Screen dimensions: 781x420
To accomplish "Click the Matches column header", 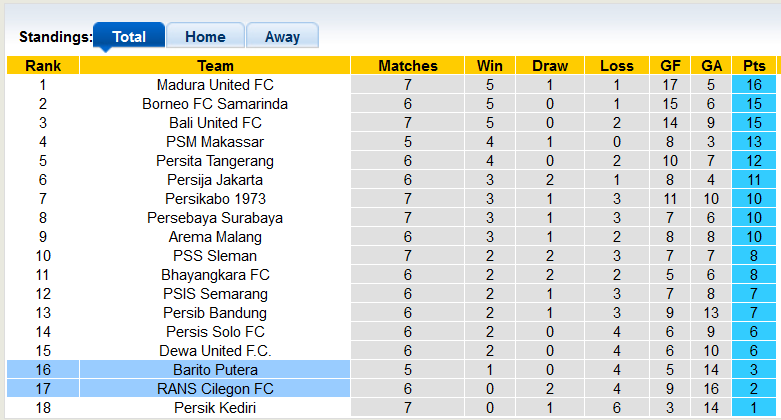I will [x=408, y=66].
